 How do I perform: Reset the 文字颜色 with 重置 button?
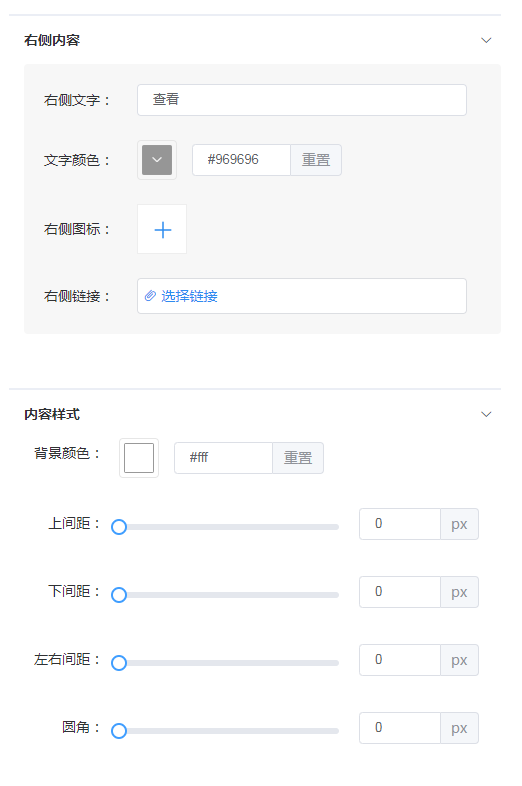[x=316, y=160]
